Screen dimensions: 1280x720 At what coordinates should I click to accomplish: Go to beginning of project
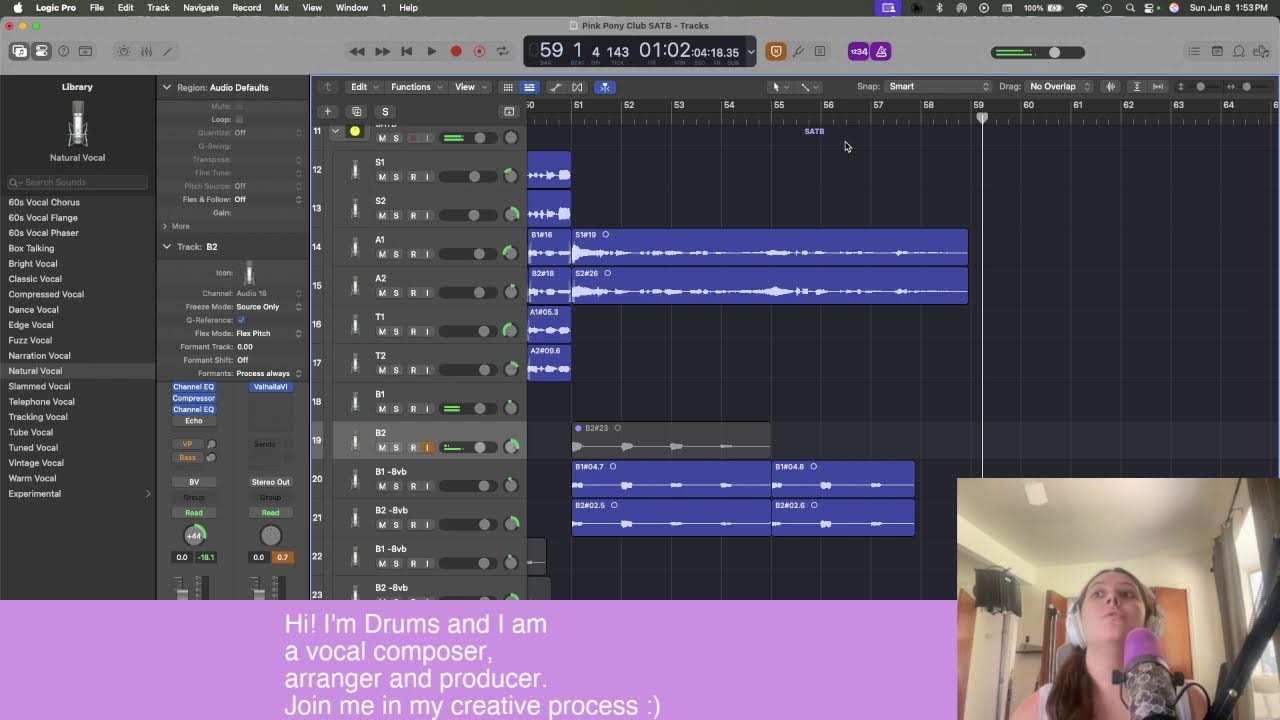(x=406, y=51)
